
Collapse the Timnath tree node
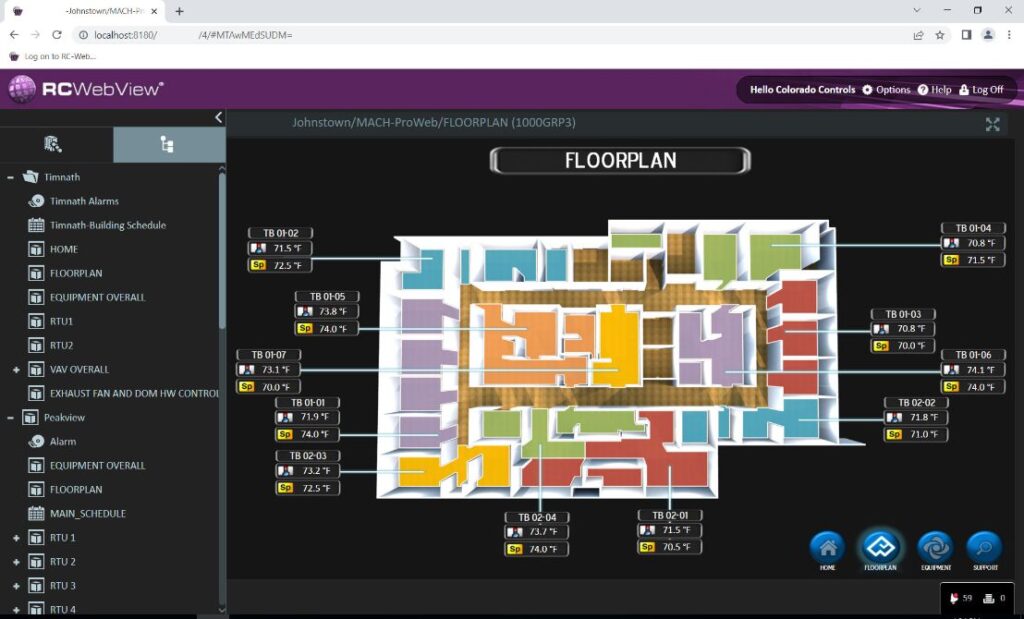pos(10,177)
